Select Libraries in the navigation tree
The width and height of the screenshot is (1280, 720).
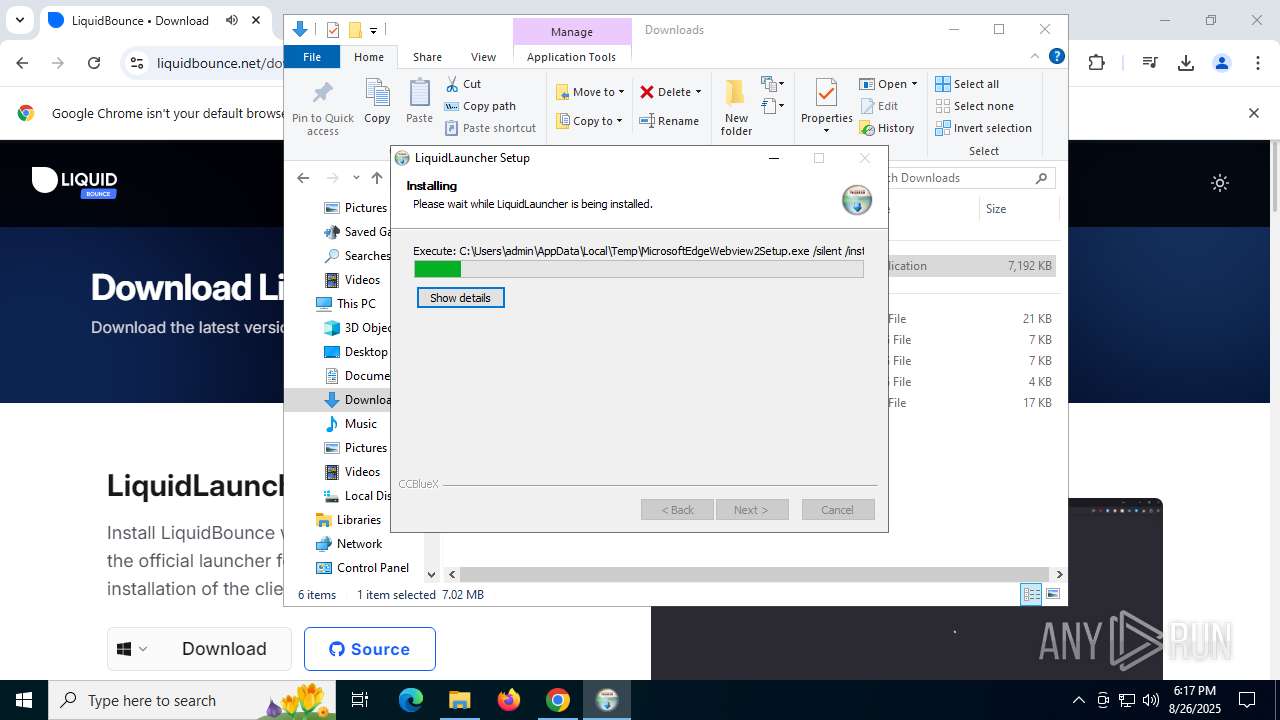(348, 520)
